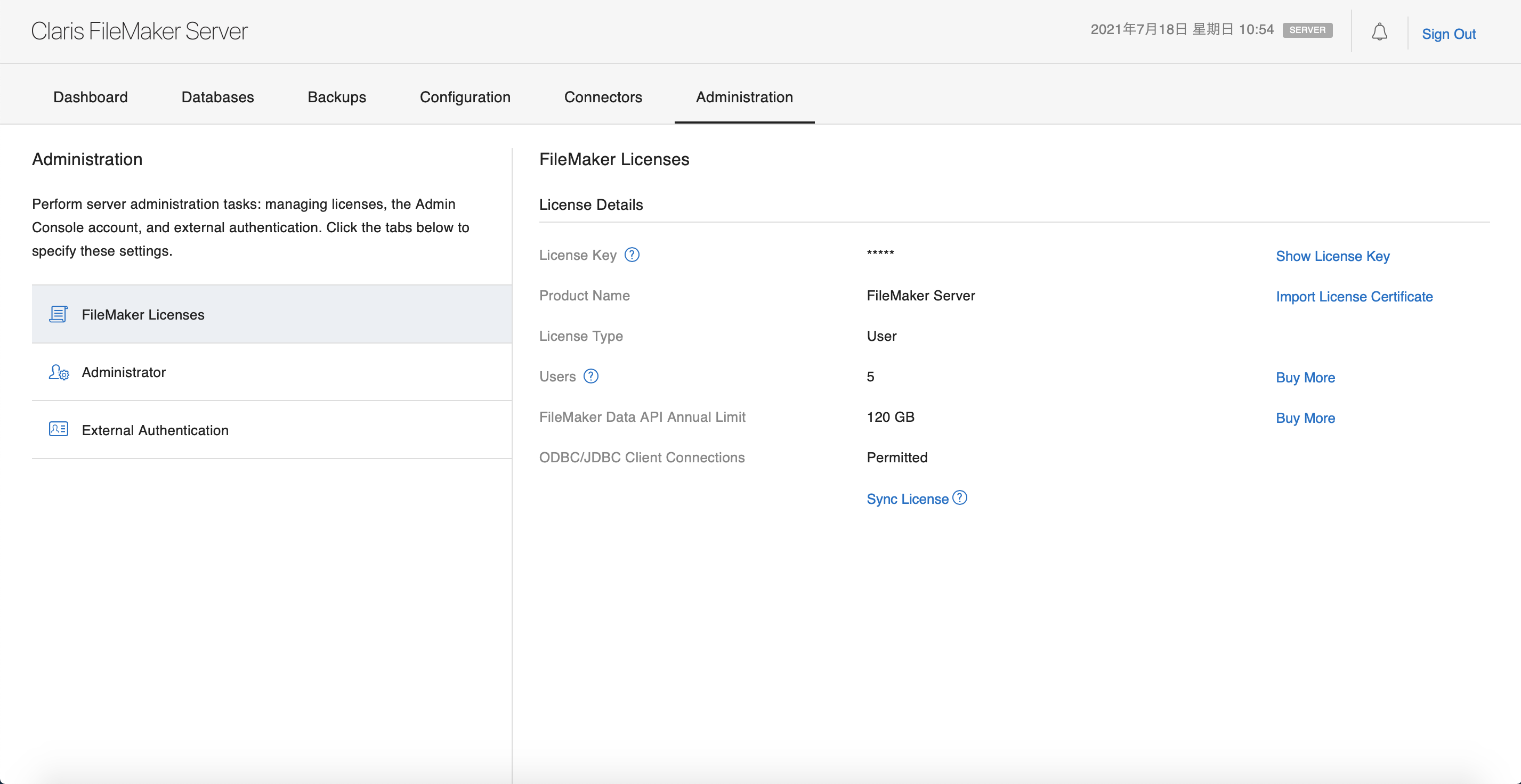Open External Authentication sidebar section
Image resolution: width=1521 pixels, height=784 pixels.
(272, 430)
